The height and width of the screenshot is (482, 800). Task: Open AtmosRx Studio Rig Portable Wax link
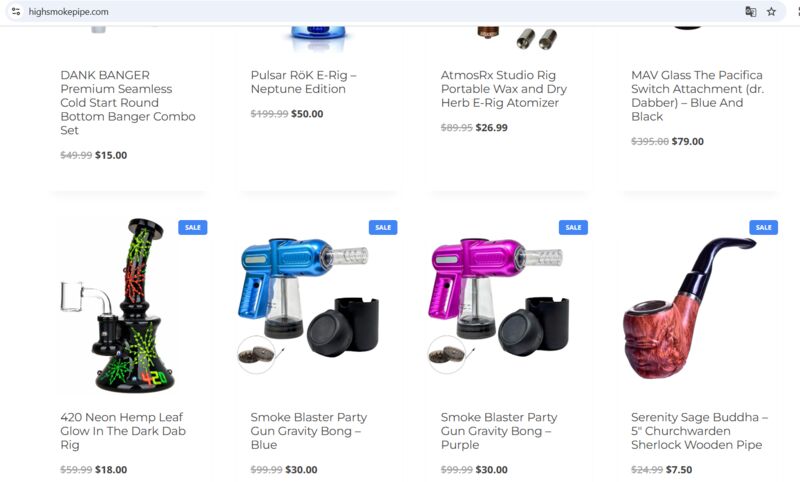[504, 89]
